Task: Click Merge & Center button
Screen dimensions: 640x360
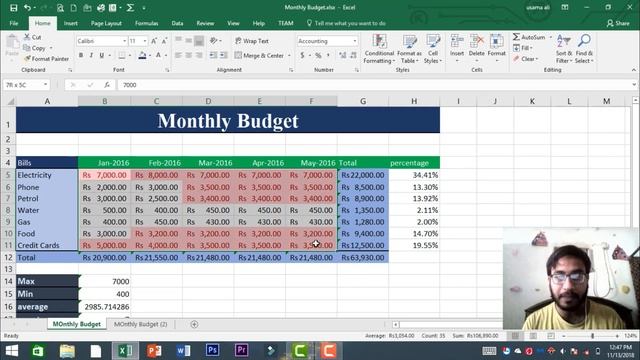Action: [x=260, y=55]
